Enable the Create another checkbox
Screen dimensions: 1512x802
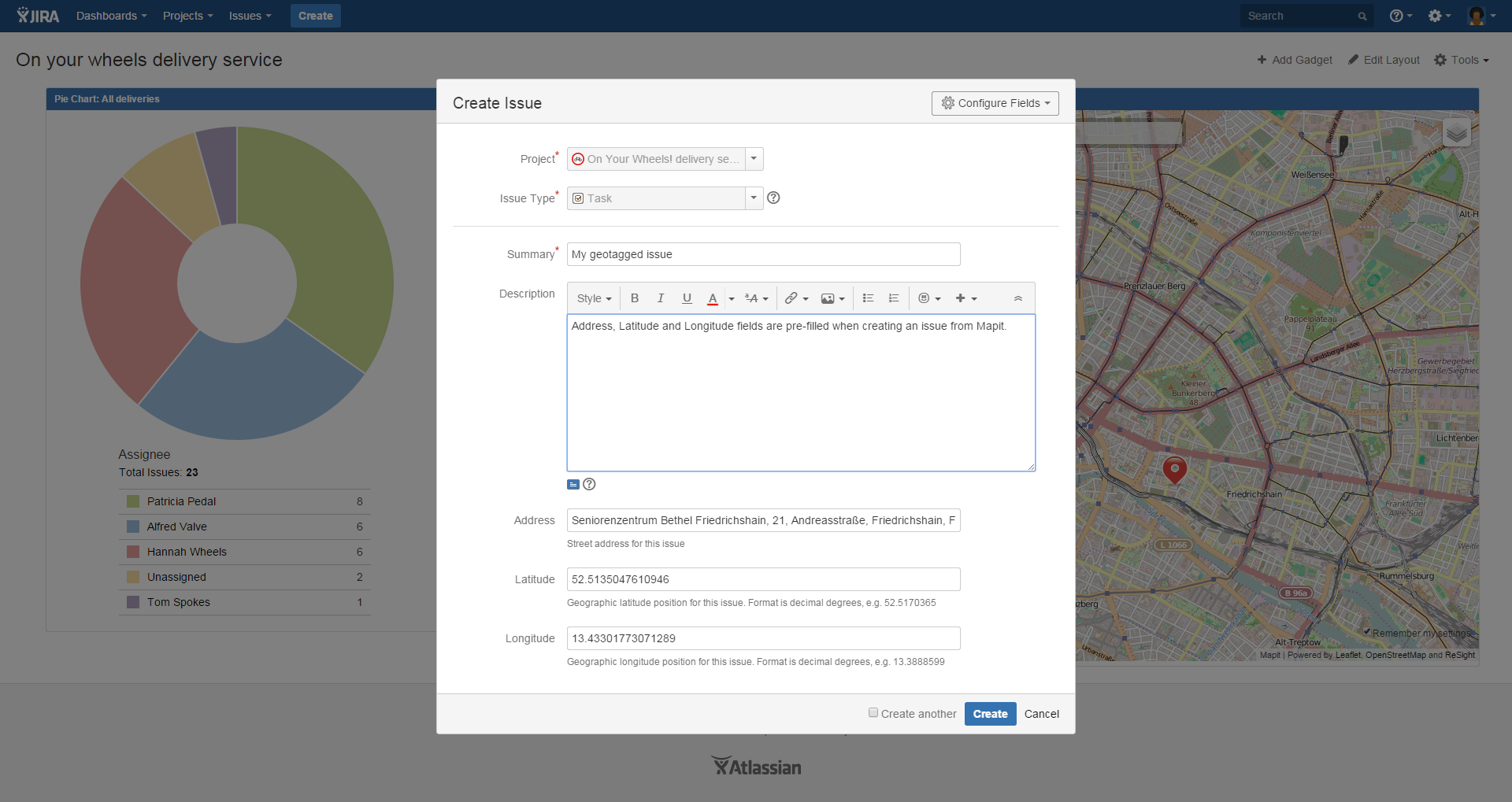click(873, 711)
